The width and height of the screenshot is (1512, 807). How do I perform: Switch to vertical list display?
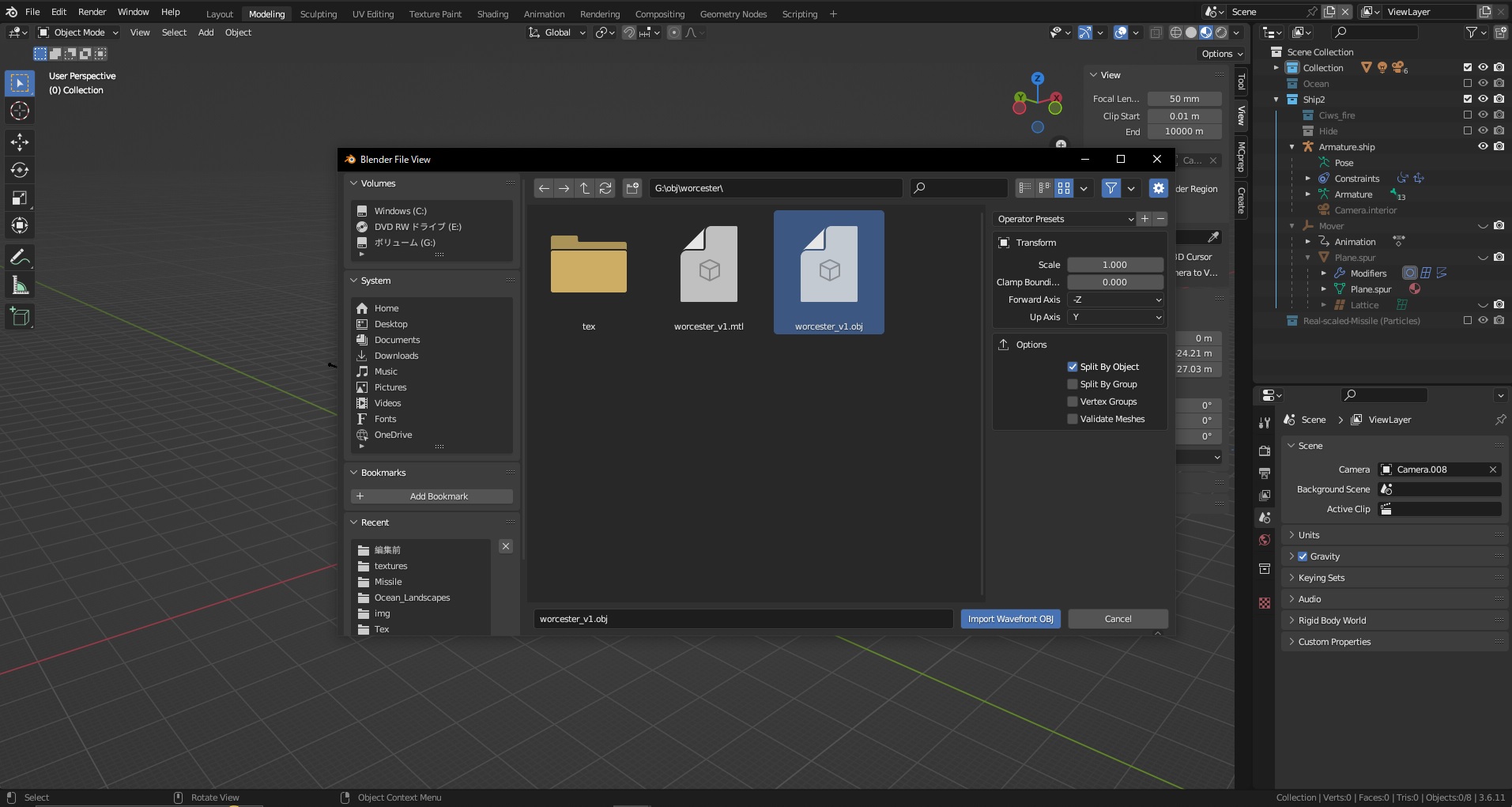point(1025,188)
